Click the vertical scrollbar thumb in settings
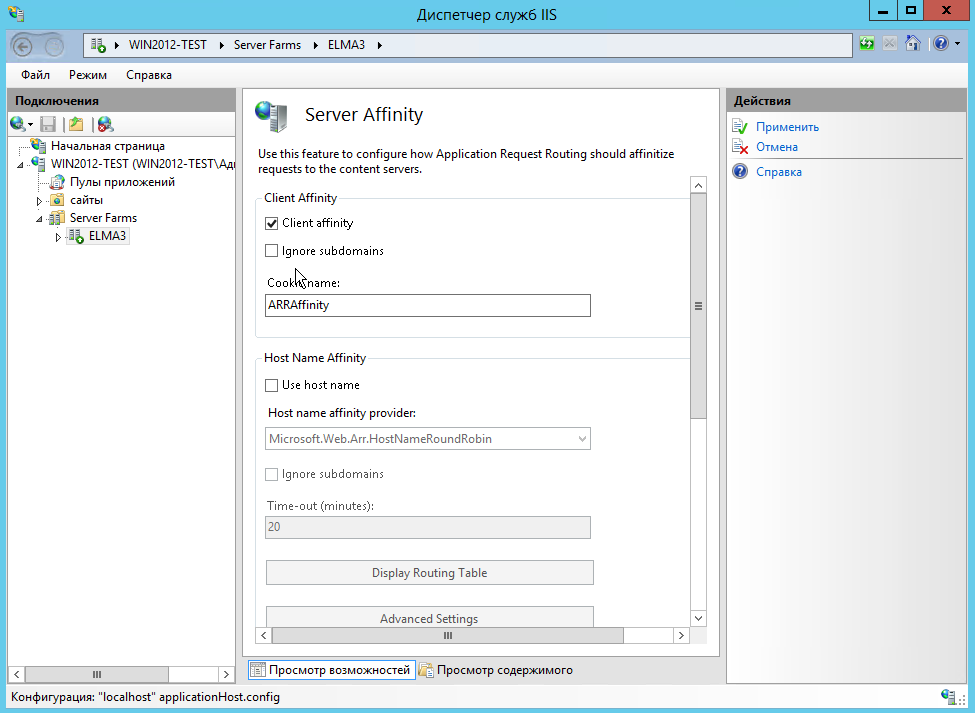Viewport: 975px width, 713px height. [x=698, y=305]
